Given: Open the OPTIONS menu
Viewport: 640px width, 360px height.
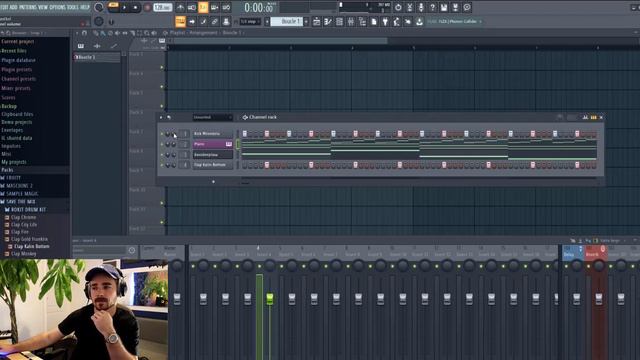Looking at the screenshot, I should pyautogui.click(x=58, y=7).
